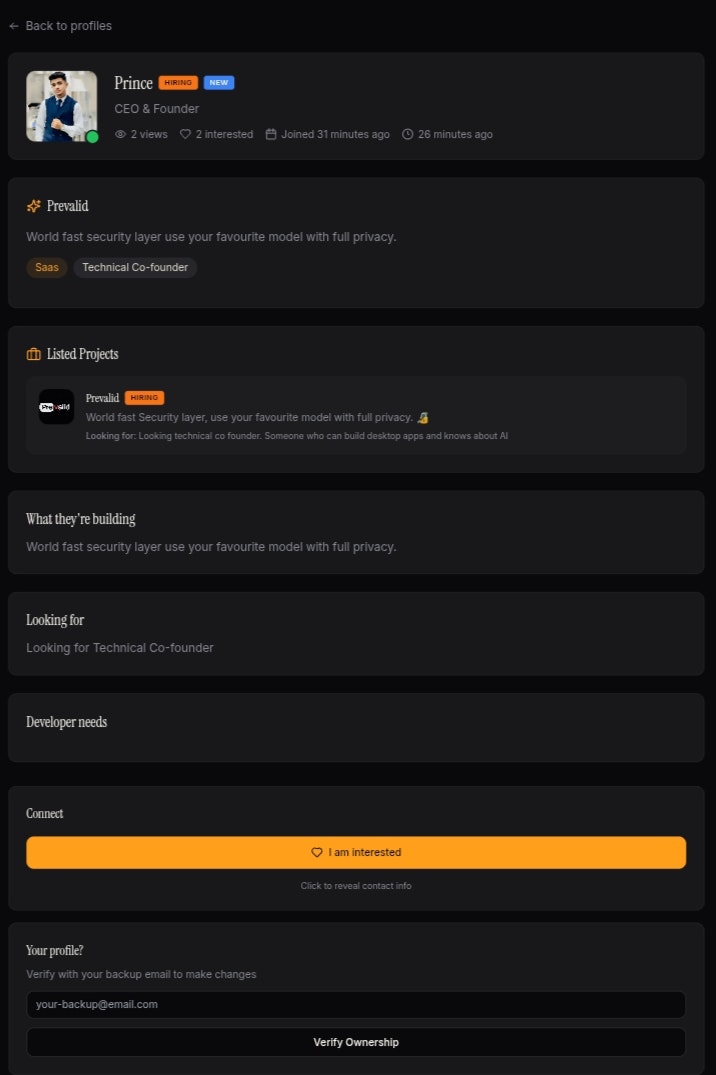Click the Verify Ownership button
716x1075 pixels.
tap(356, 1041)
